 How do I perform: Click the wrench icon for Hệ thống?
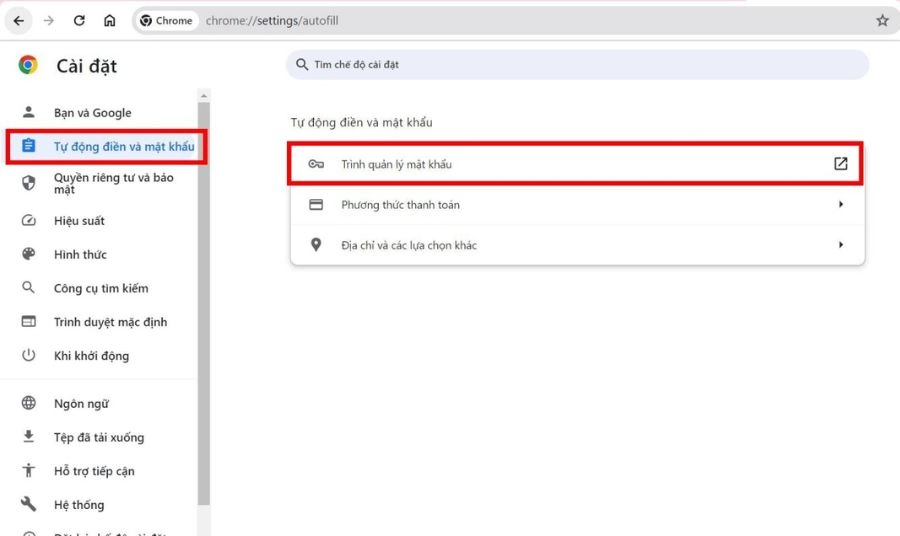(28, 504)
